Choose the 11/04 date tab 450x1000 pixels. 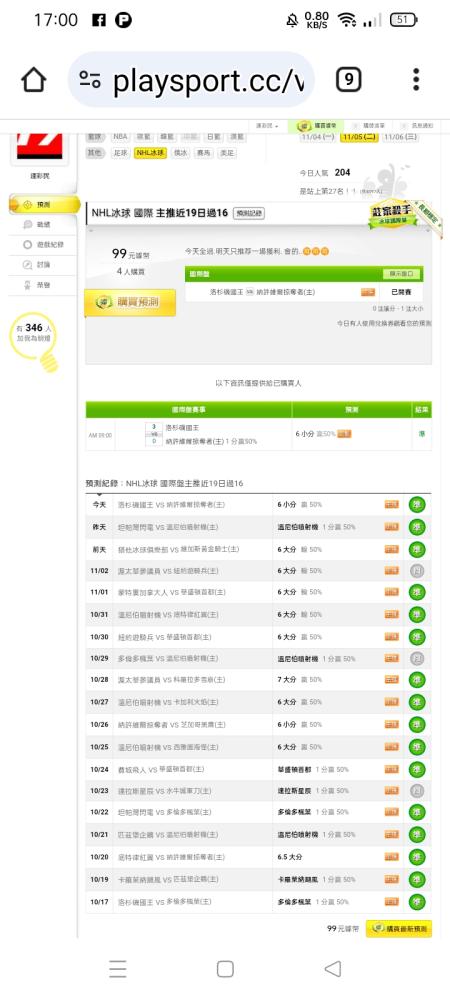click(x=317, y=136)
